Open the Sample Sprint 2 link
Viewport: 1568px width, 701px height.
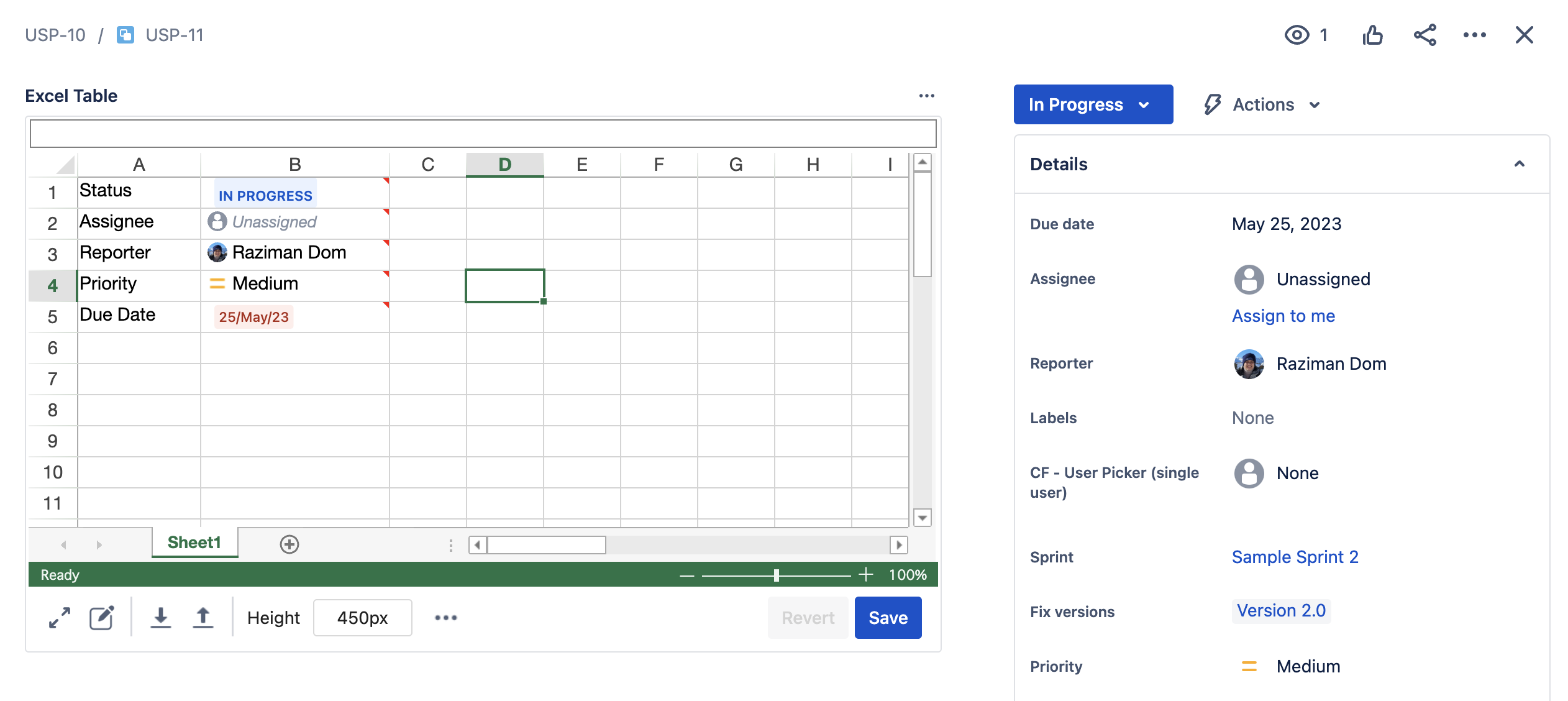1295,557
